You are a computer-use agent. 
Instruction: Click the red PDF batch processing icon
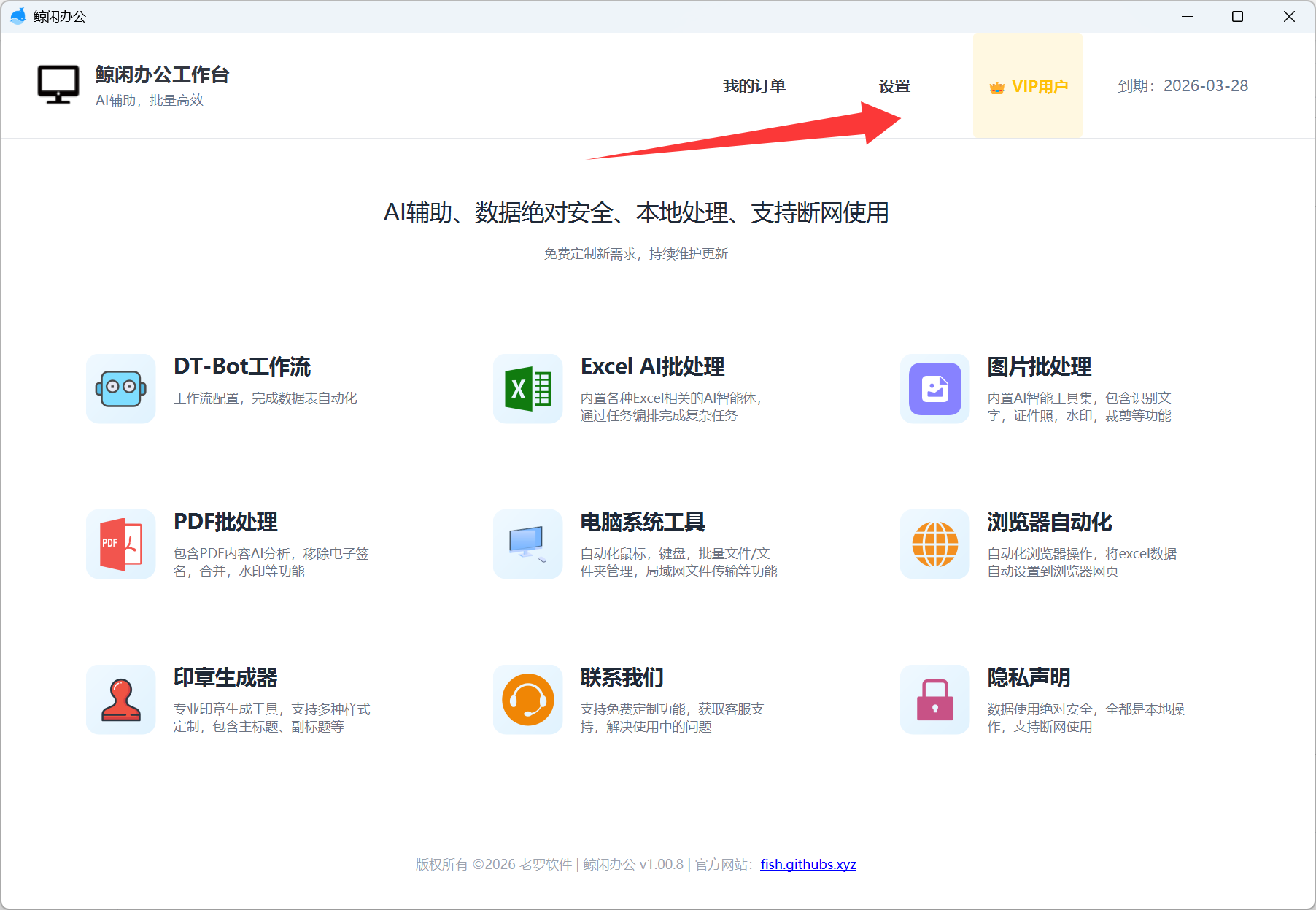tap(120, 544)
